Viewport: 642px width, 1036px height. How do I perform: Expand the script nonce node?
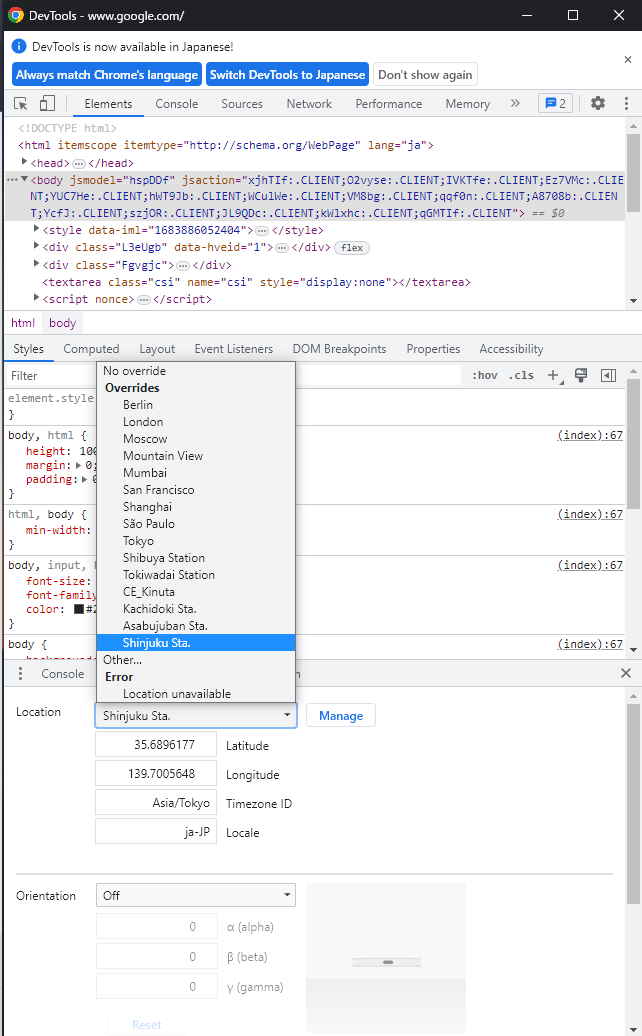(x=36, y=298)
